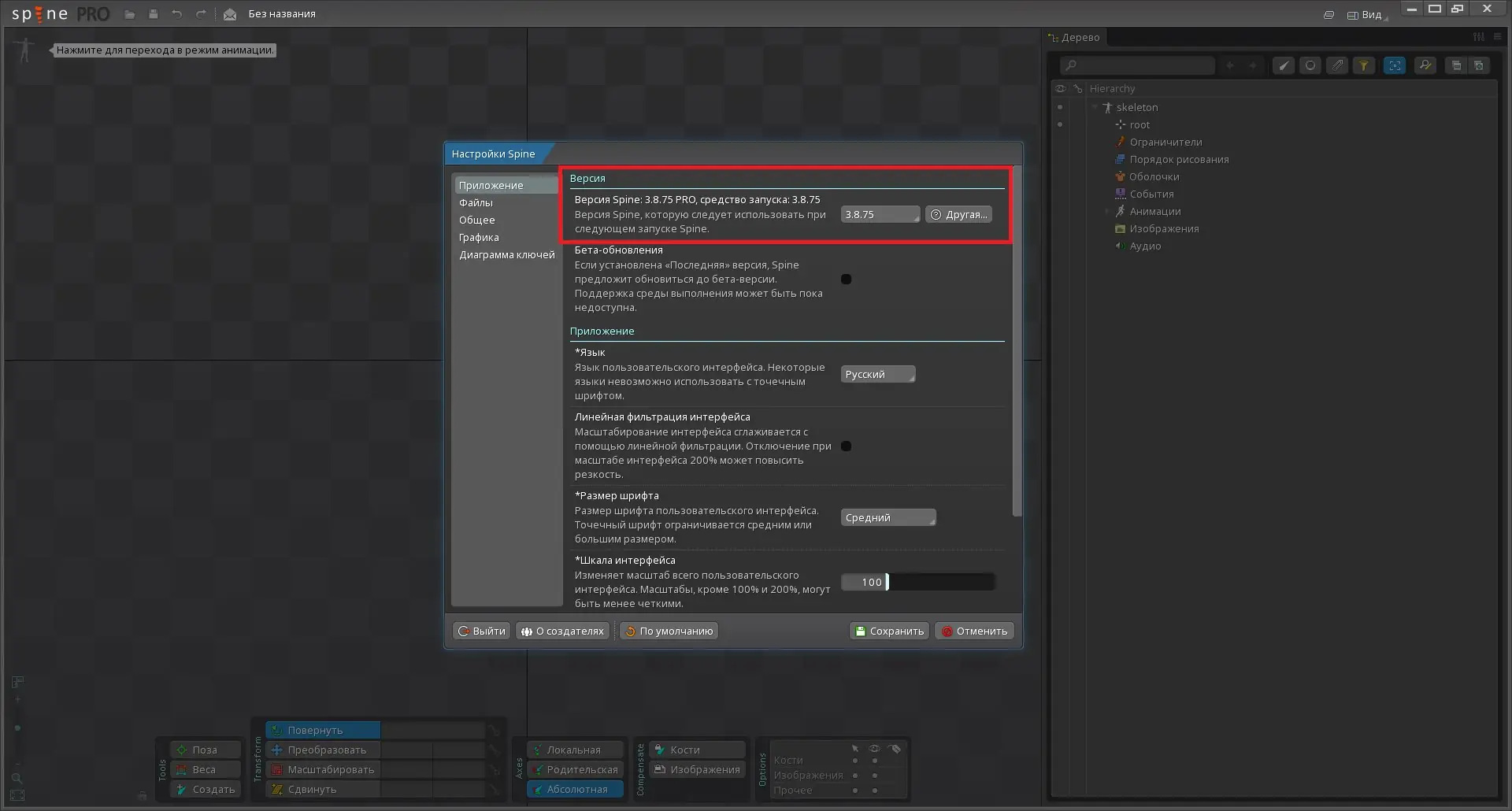Toggle Изображения visible dot in Options
This screenshot has width=1512, height=811.
[x=875, y=776]
